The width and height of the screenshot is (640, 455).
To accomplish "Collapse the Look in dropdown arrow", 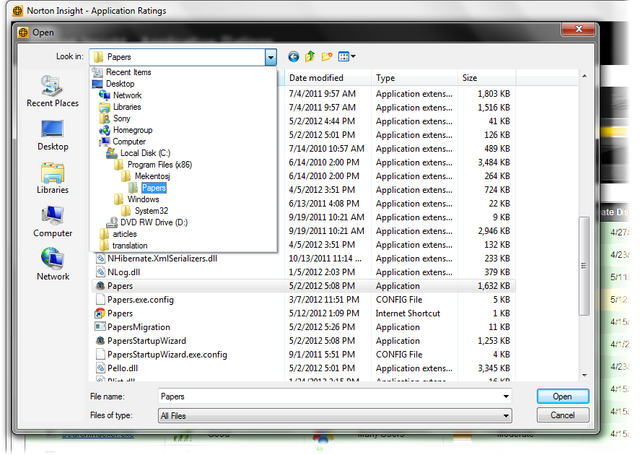I will (x=270, y=57).
